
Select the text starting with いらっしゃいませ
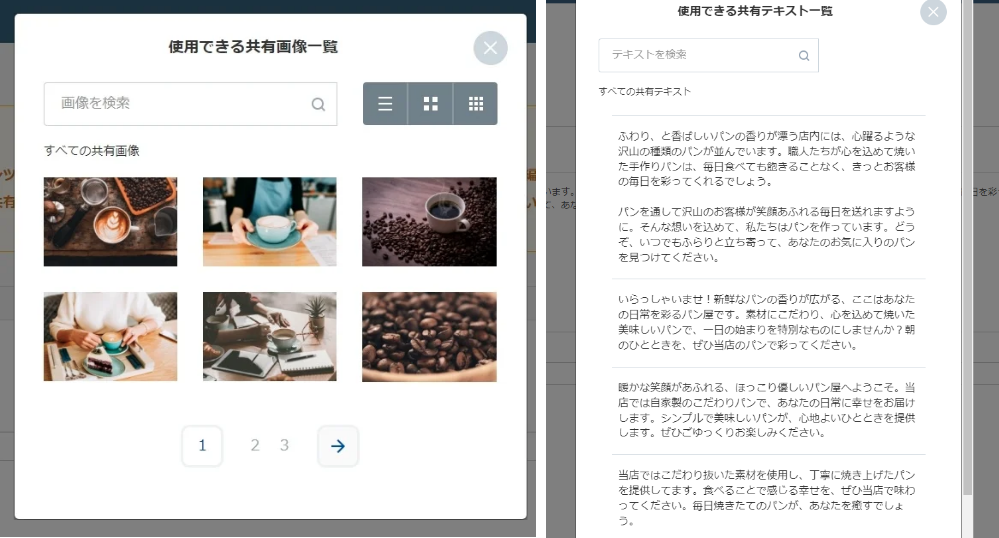[767, 322]
